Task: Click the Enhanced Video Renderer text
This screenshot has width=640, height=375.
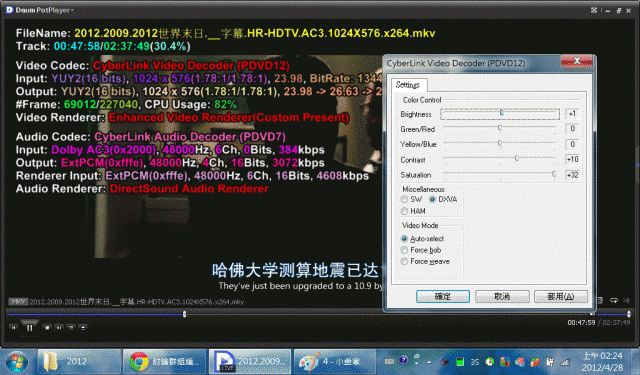Action: (x=229, y=118)
